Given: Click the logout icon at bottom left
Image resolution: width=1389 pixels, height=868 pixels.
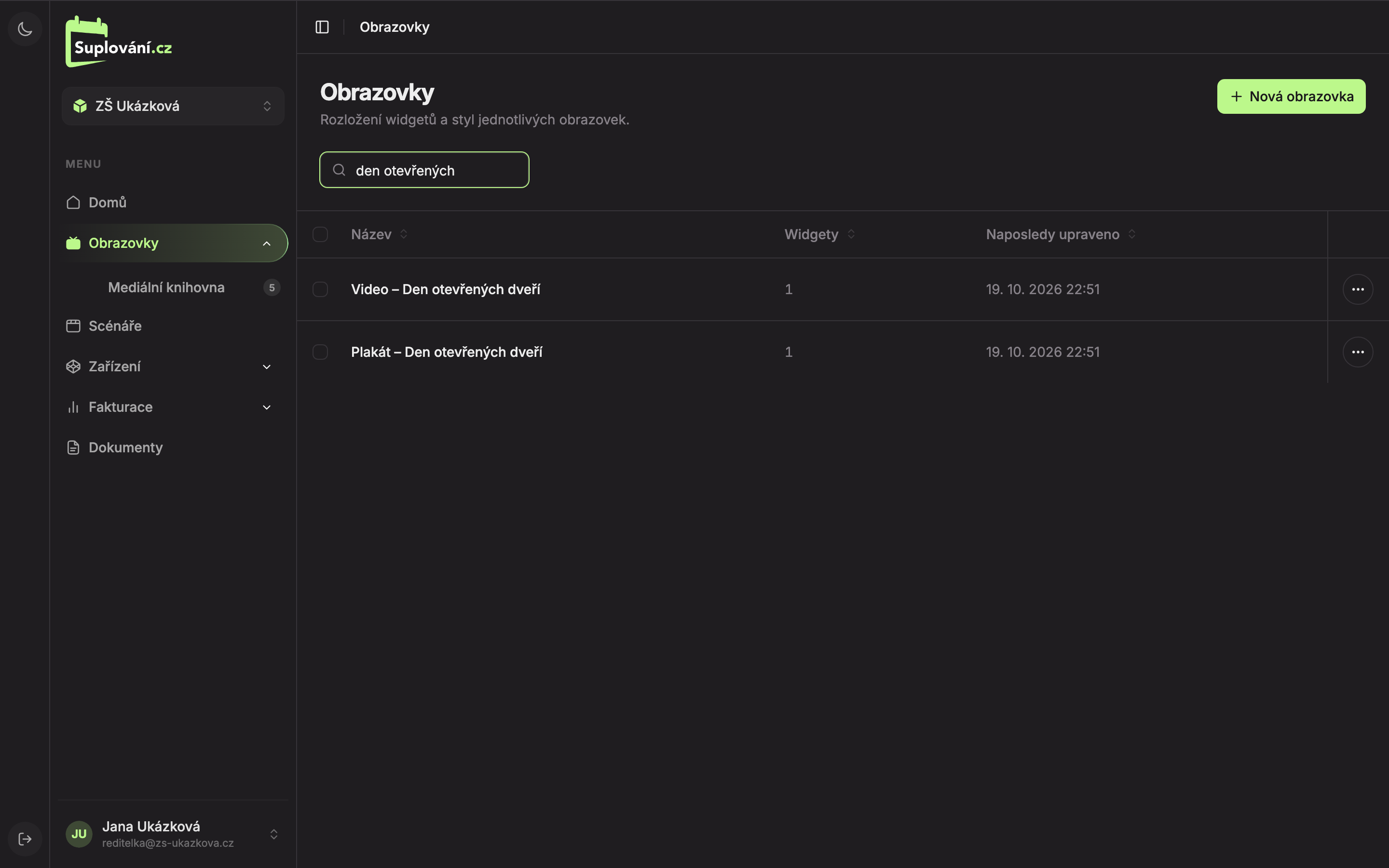Looking at the screenshot, I should pos(25,839).
